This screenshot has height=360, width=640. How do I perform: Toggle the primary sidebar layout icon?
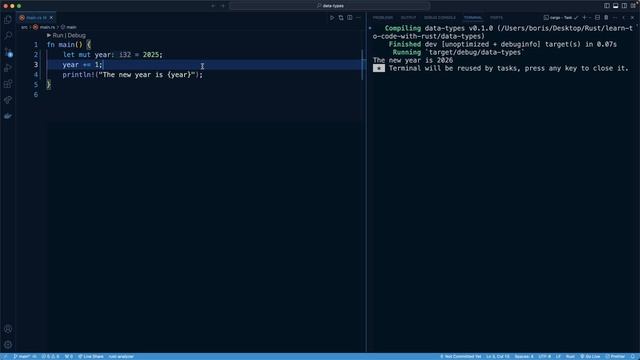(x=607, y=6)
